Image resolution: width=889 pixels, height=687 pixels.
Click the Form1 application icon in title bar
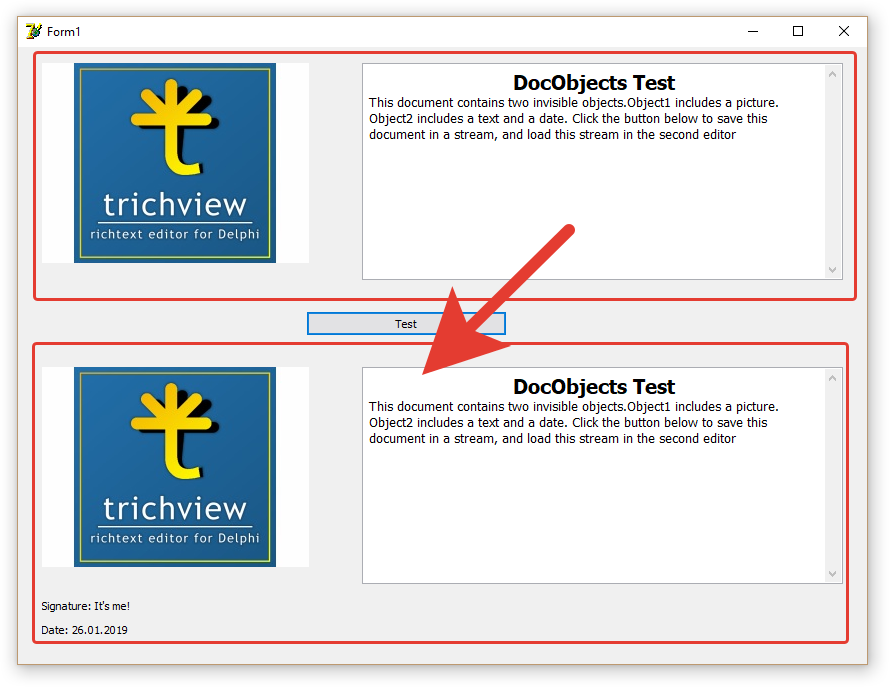pyautogui.click(x=34, y=31)
